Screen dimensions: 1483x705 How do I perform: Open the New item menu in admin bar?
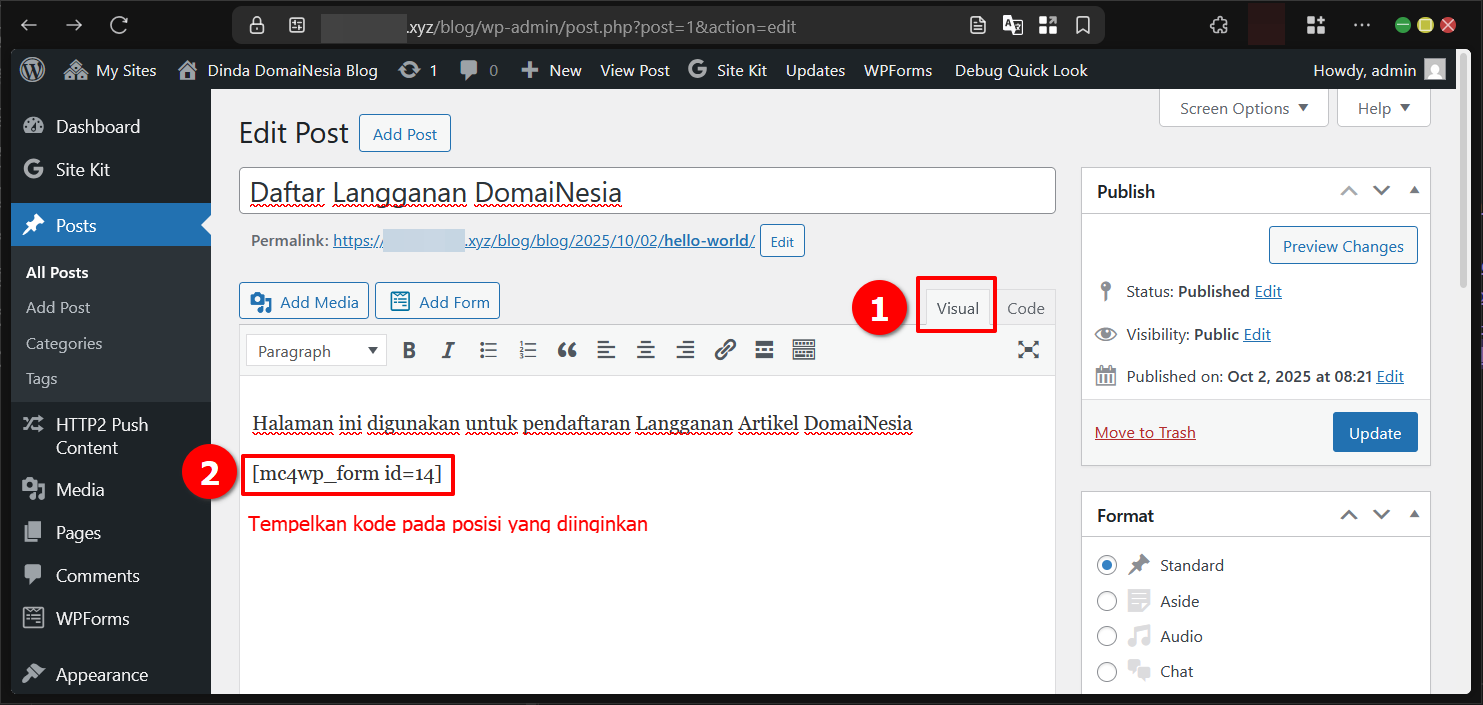coord(551,70)
